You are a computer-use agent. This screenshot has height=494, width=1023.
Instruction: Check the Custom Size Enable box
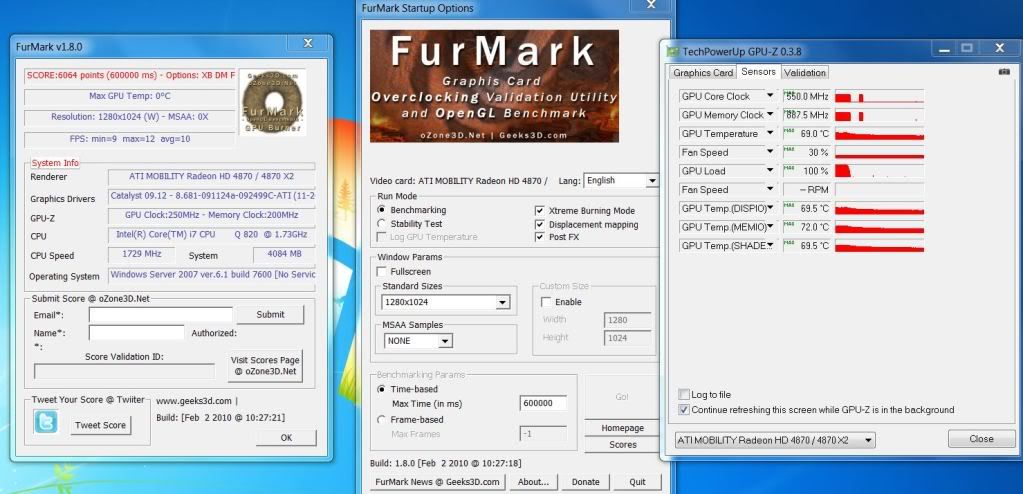[x=546, y=302]
